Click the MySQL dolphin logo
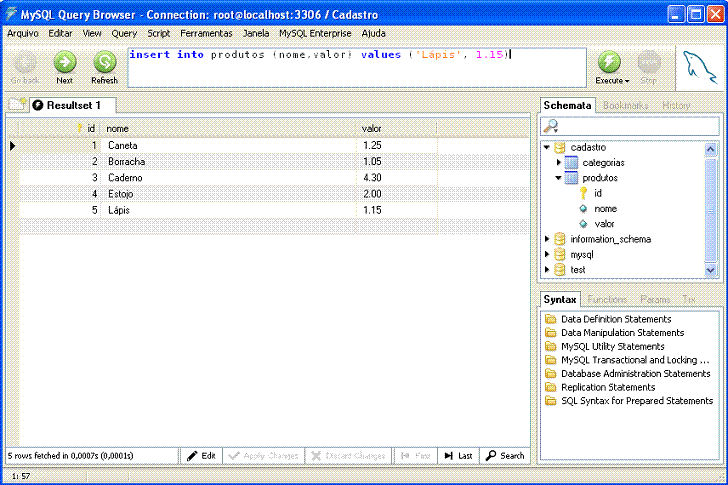 click(700, 69)
